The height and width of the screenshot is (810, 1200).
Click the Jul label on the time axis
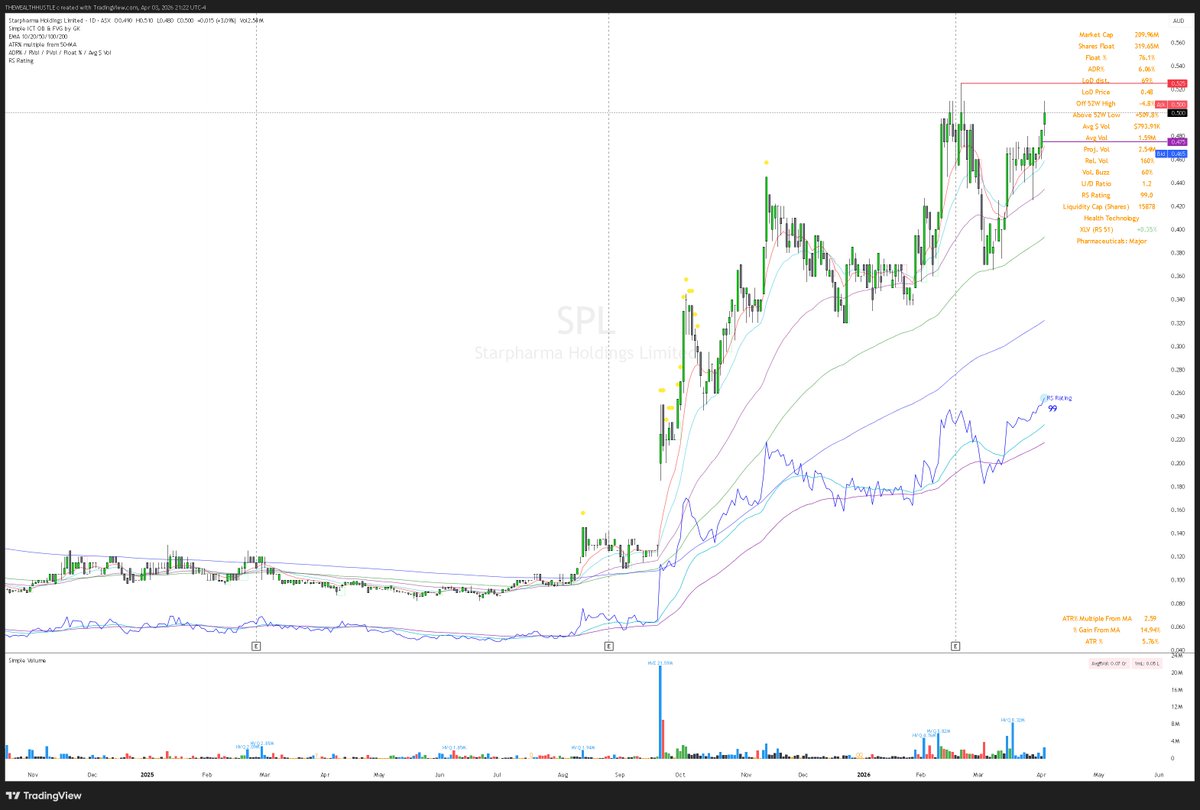(x=499, y=775)
